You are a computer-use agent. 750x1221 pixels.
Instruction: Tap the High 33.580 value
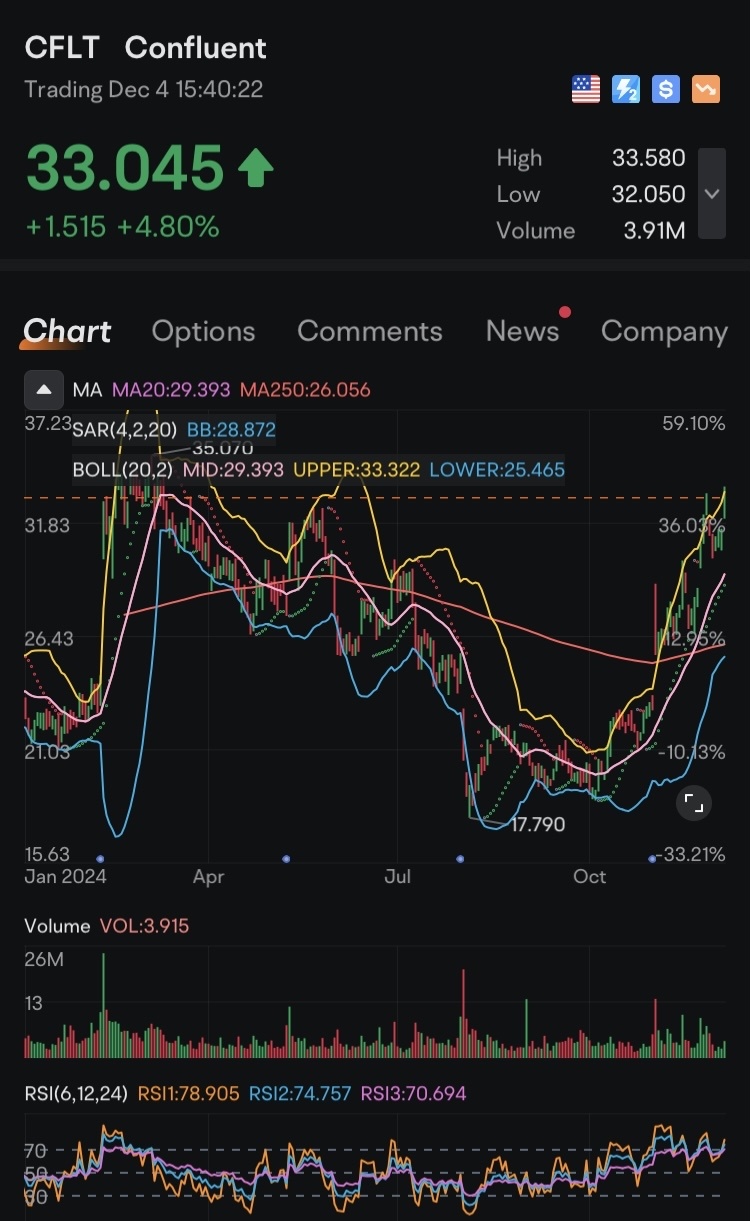coord(649,158)
